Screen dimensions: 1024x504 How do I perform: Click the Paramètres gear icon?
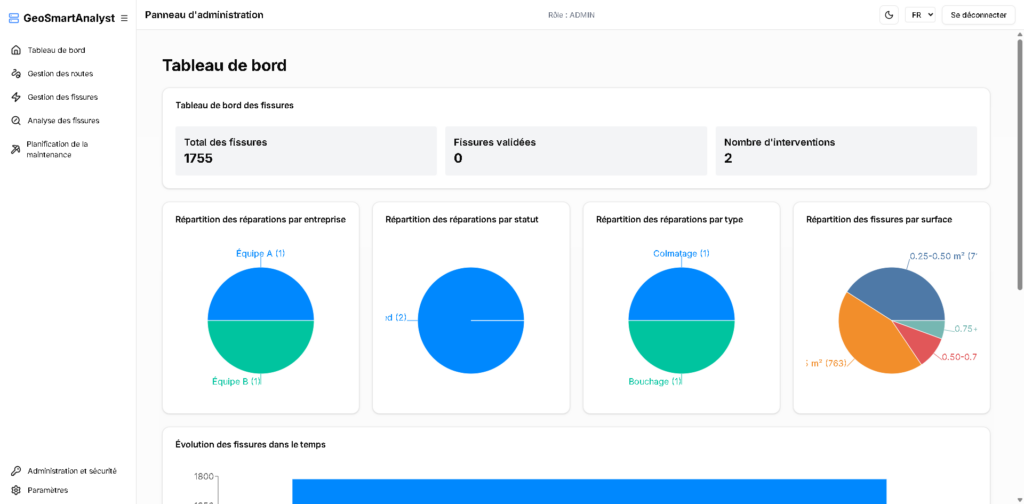pyautogui.click(x=16, y=490)
